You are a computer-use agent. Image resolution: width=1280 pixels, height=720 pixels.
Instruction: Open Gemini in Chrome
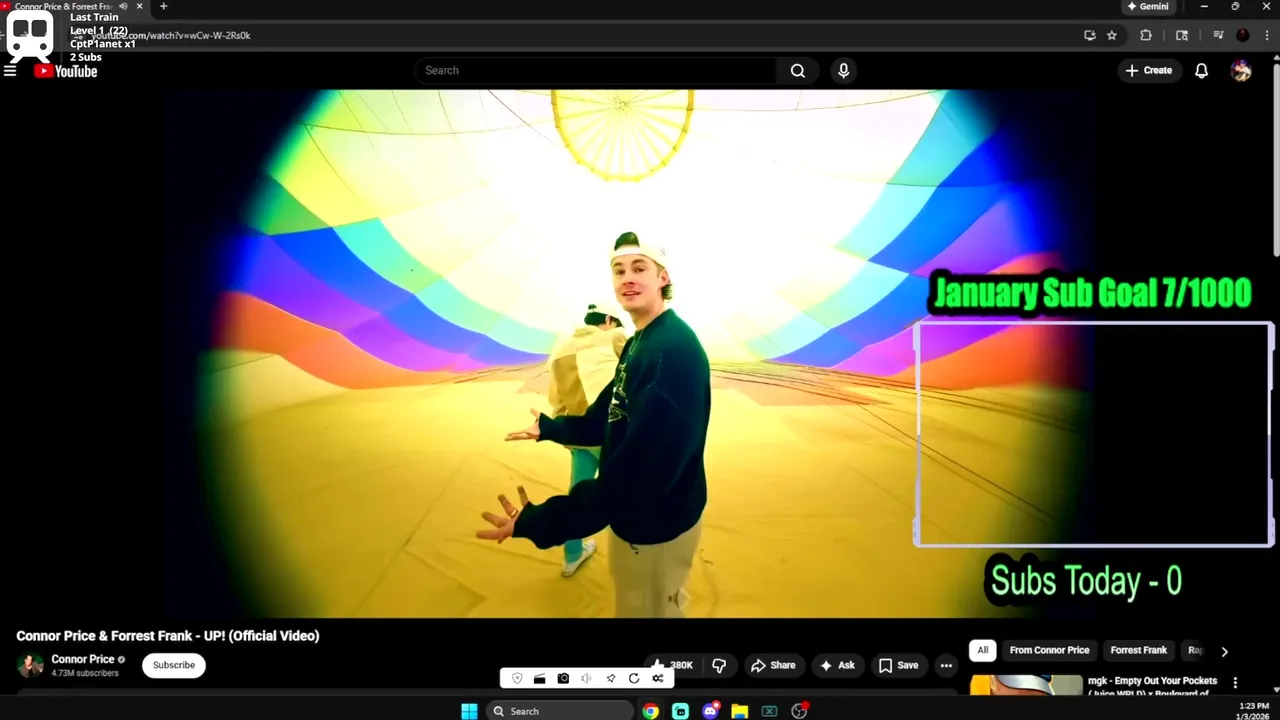click(1147, 6)
